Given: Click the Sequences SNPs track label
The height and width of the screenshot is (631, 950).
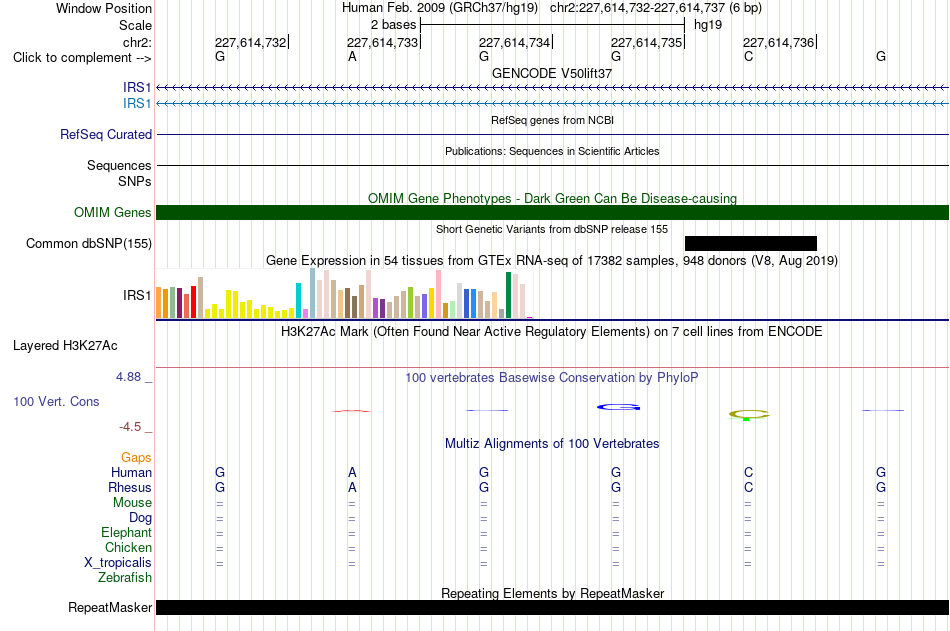Looking at the screenshot, I should click(x=119, y=173).
